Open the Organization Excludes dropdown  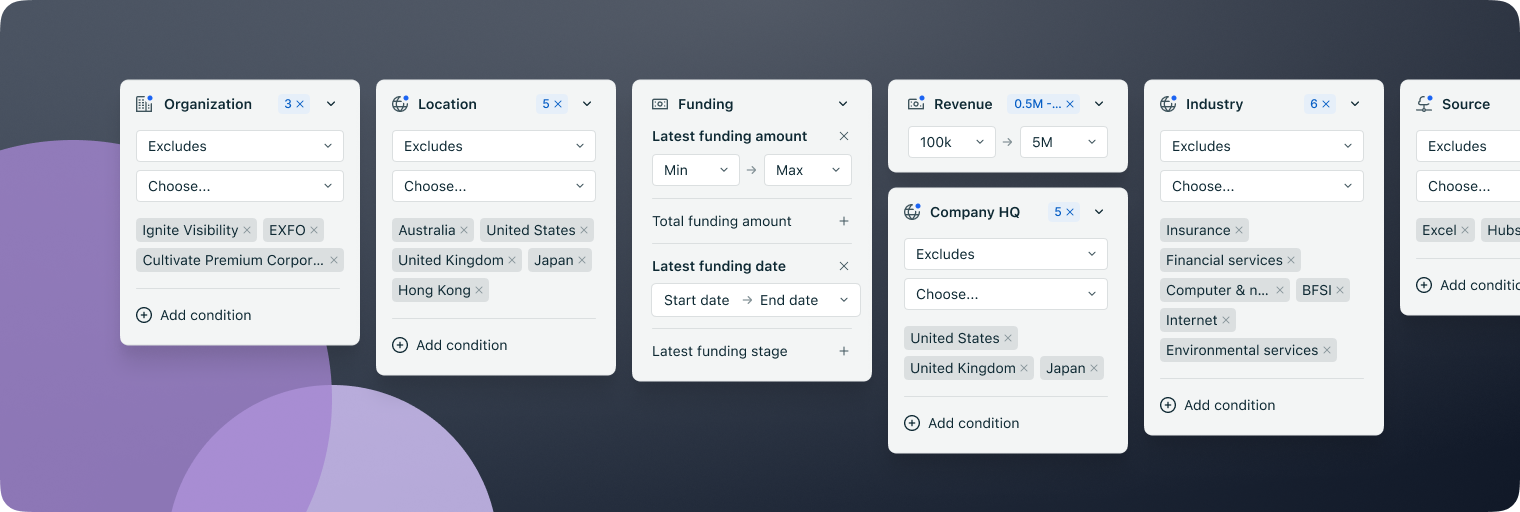pos(240,146)
